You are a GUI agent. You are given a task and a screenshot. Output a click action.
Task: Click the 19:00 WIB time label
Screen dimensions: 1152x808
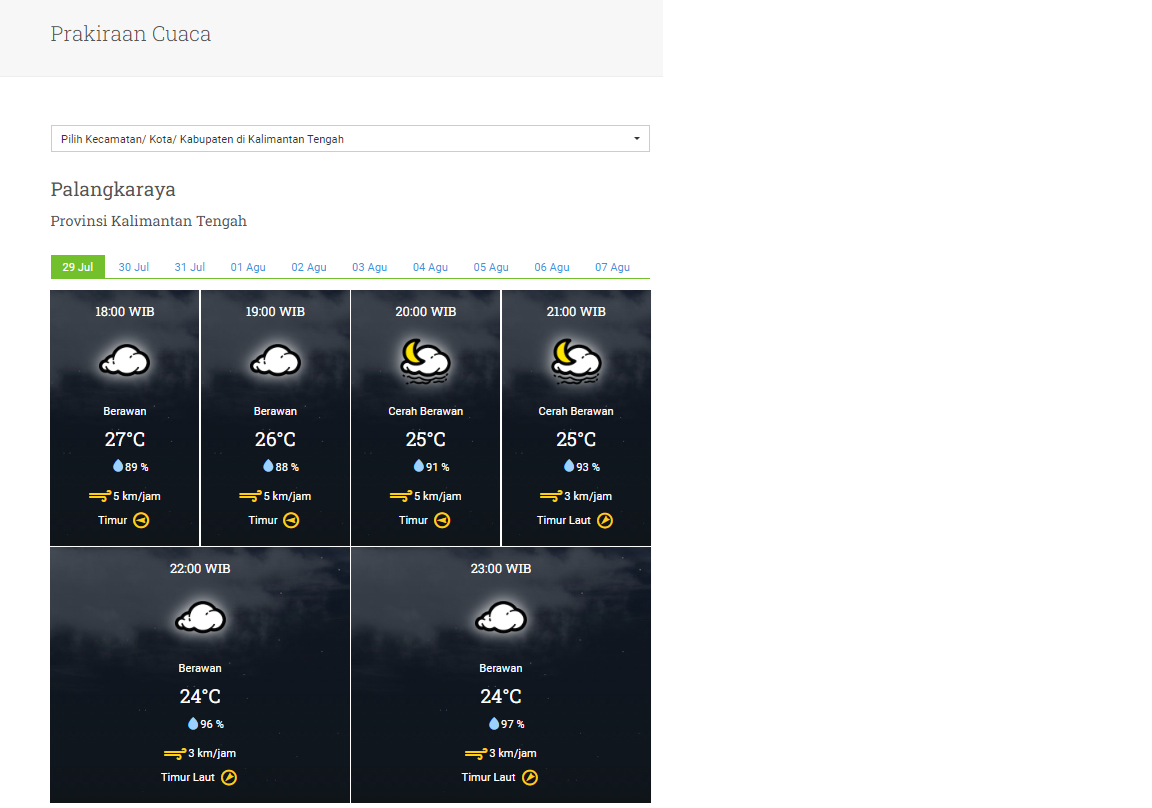(276, 311)
